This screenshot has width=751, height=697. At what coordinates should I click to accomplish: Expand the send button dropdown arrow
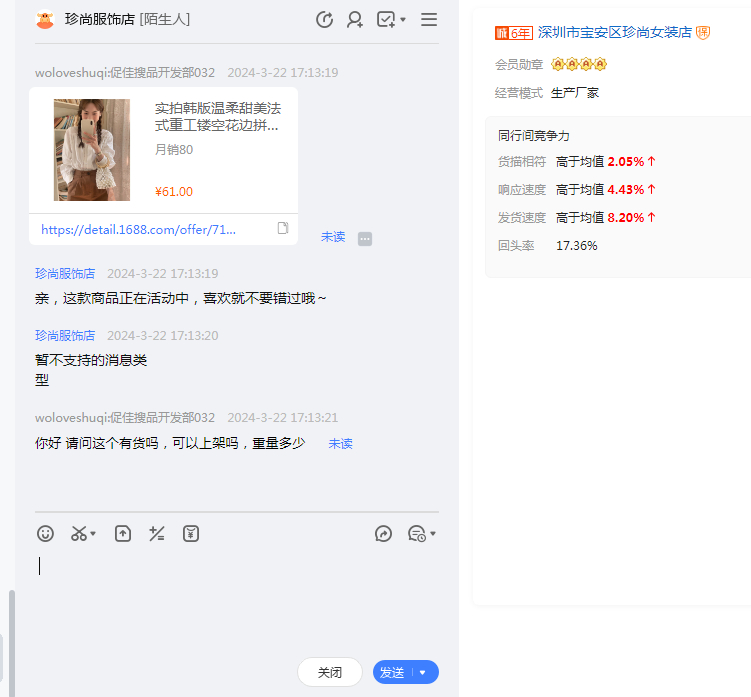[x=423, y=673]
